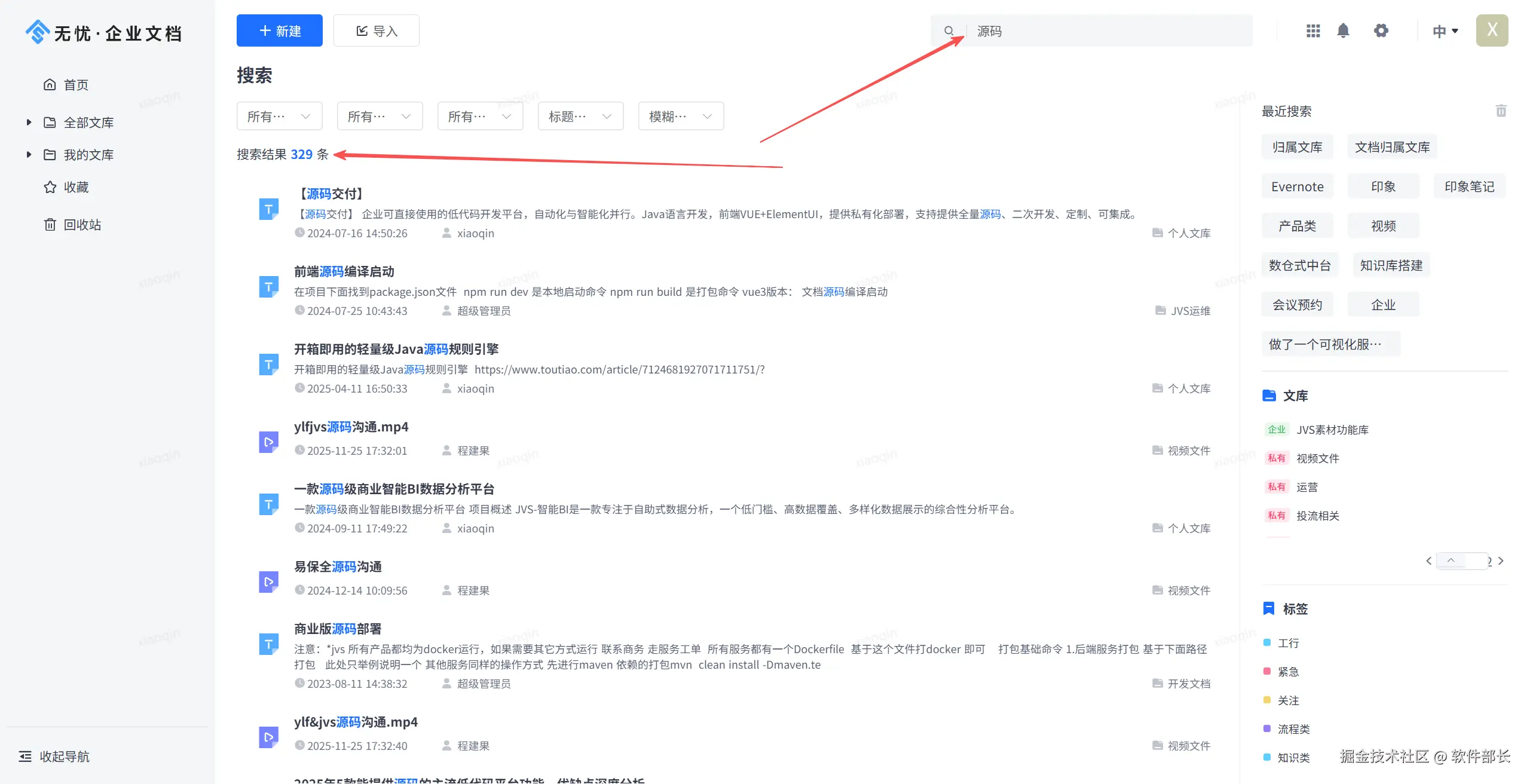Click the 新建 button
The height and width of the screenshot is (784, 1530).
[279, 30]
